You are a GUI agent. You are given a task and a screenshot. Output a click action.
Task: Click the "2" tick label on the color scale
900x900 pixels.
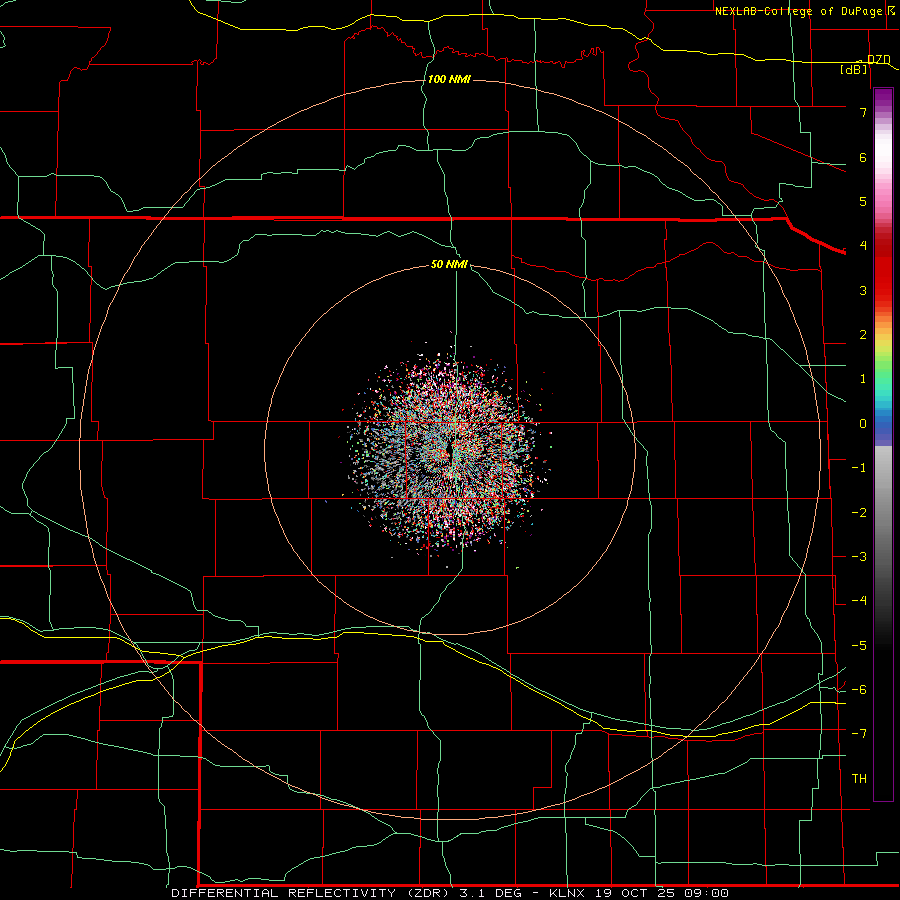click(x=863, y=335)
